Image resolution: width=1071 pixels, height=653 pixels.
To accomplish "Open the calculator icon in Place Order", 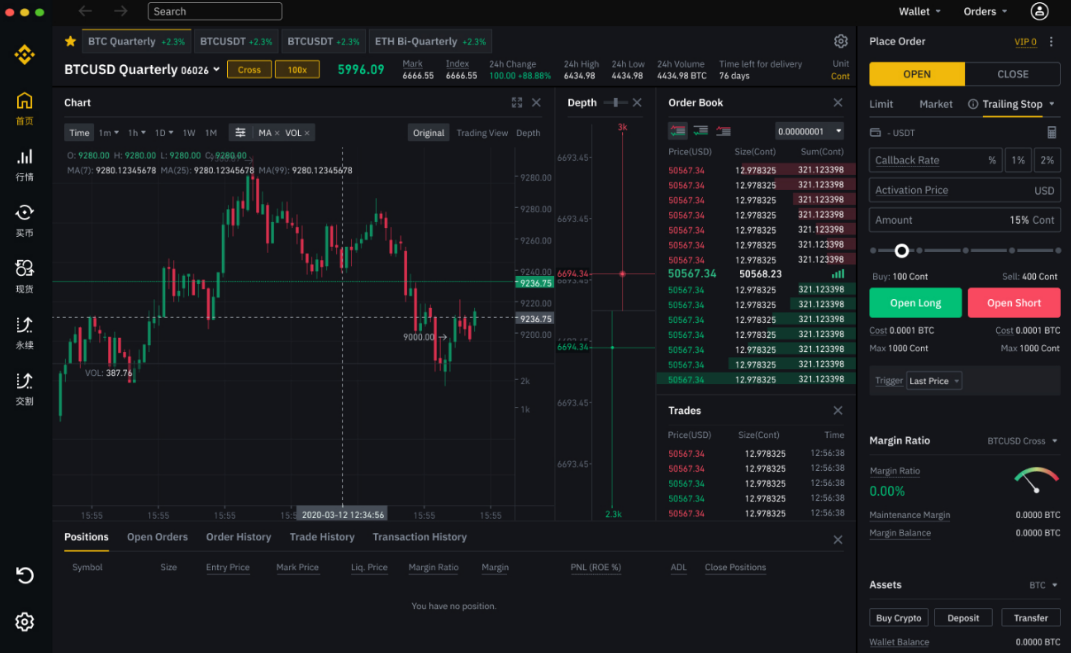I will tap(1052, 133).
